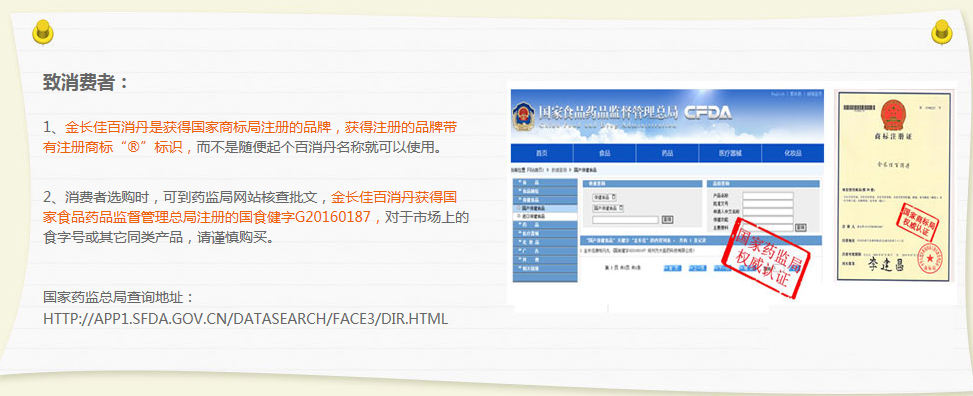Expand the 国产保健食品 sidebar item

pos(544,209)
